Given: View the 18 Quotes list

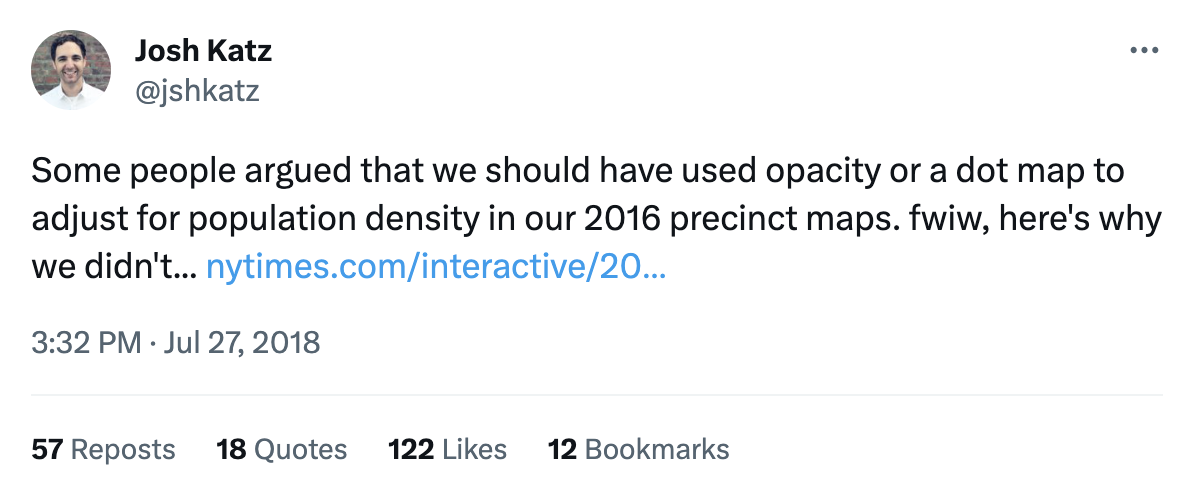Looking at the screenshot, I should (x=282, y=450).
